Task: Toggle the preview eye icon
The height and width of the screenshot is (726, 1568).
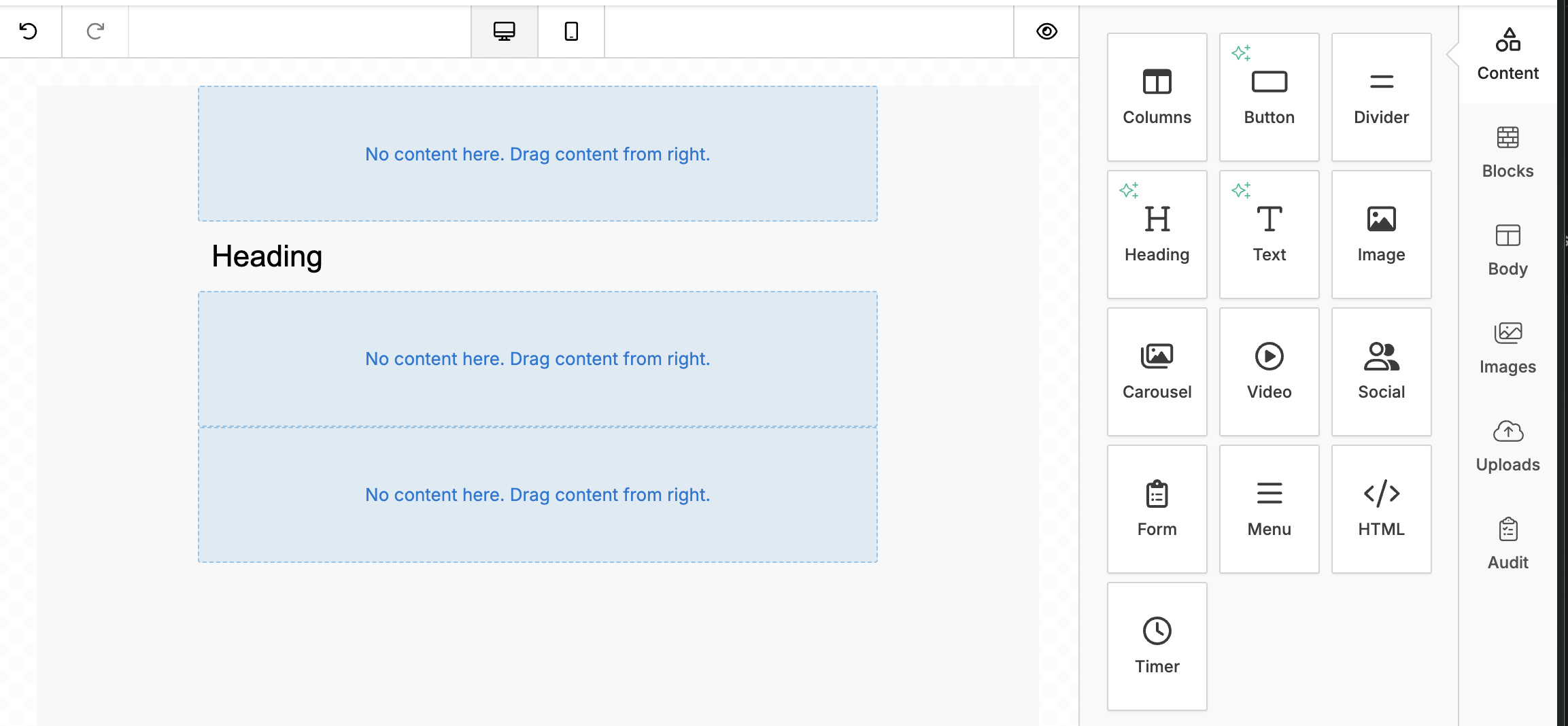Action: point(1046,31)
